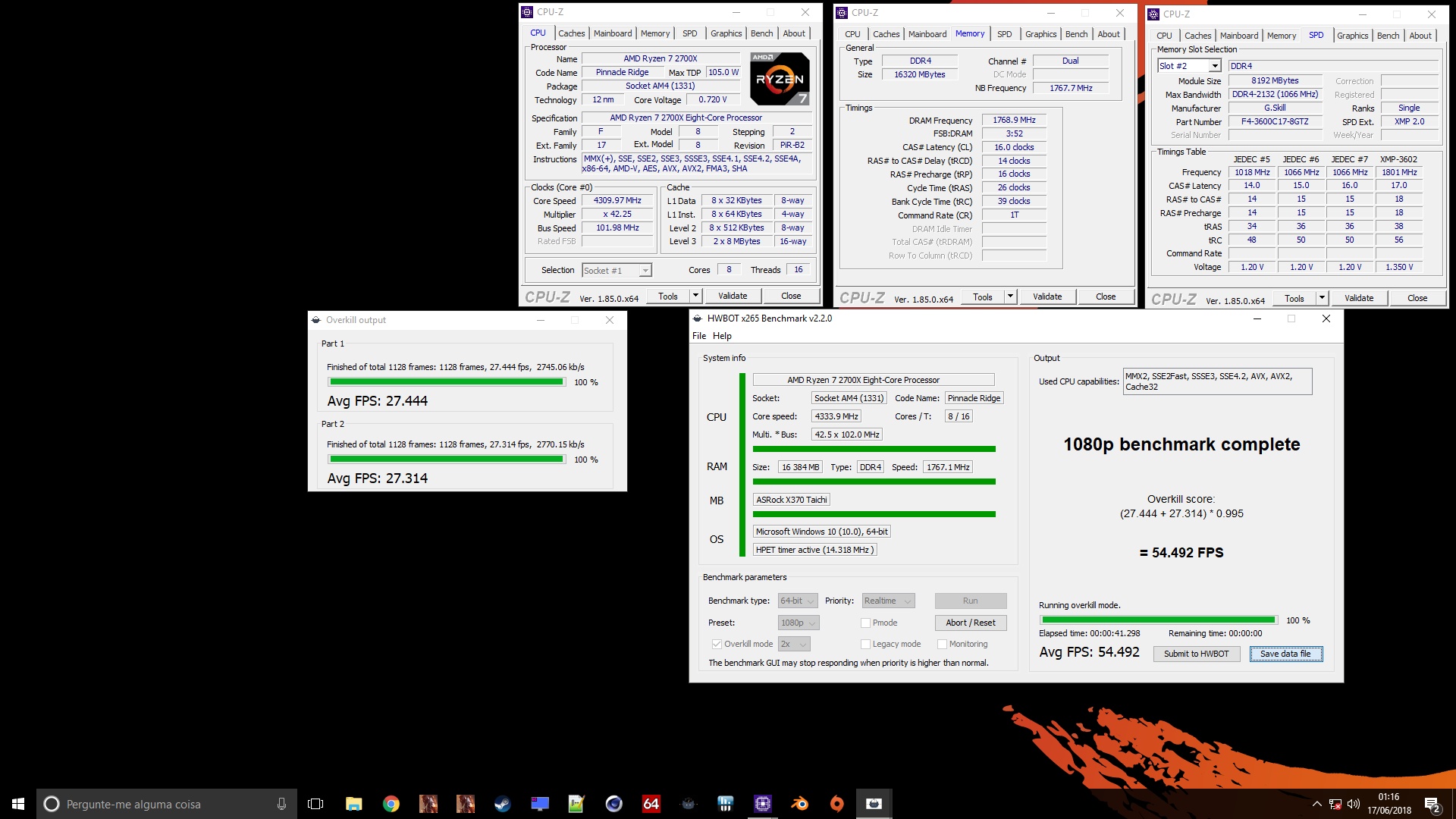Click Close button in the SPD CPU-Z window
Screen dimensions: 1456x819
(1417, 298)
